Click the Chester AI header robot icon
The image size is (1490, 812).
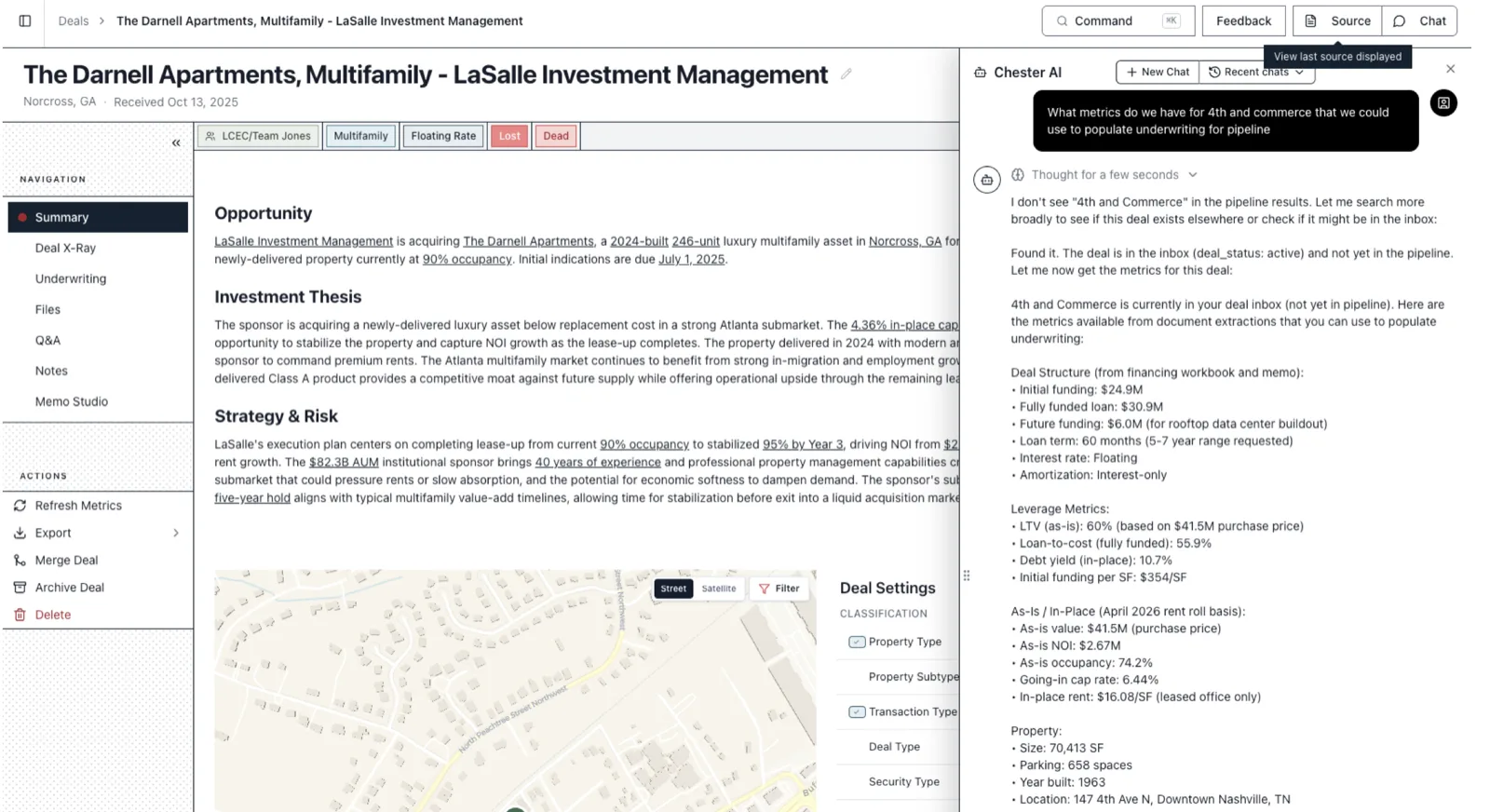coord(980,73)
